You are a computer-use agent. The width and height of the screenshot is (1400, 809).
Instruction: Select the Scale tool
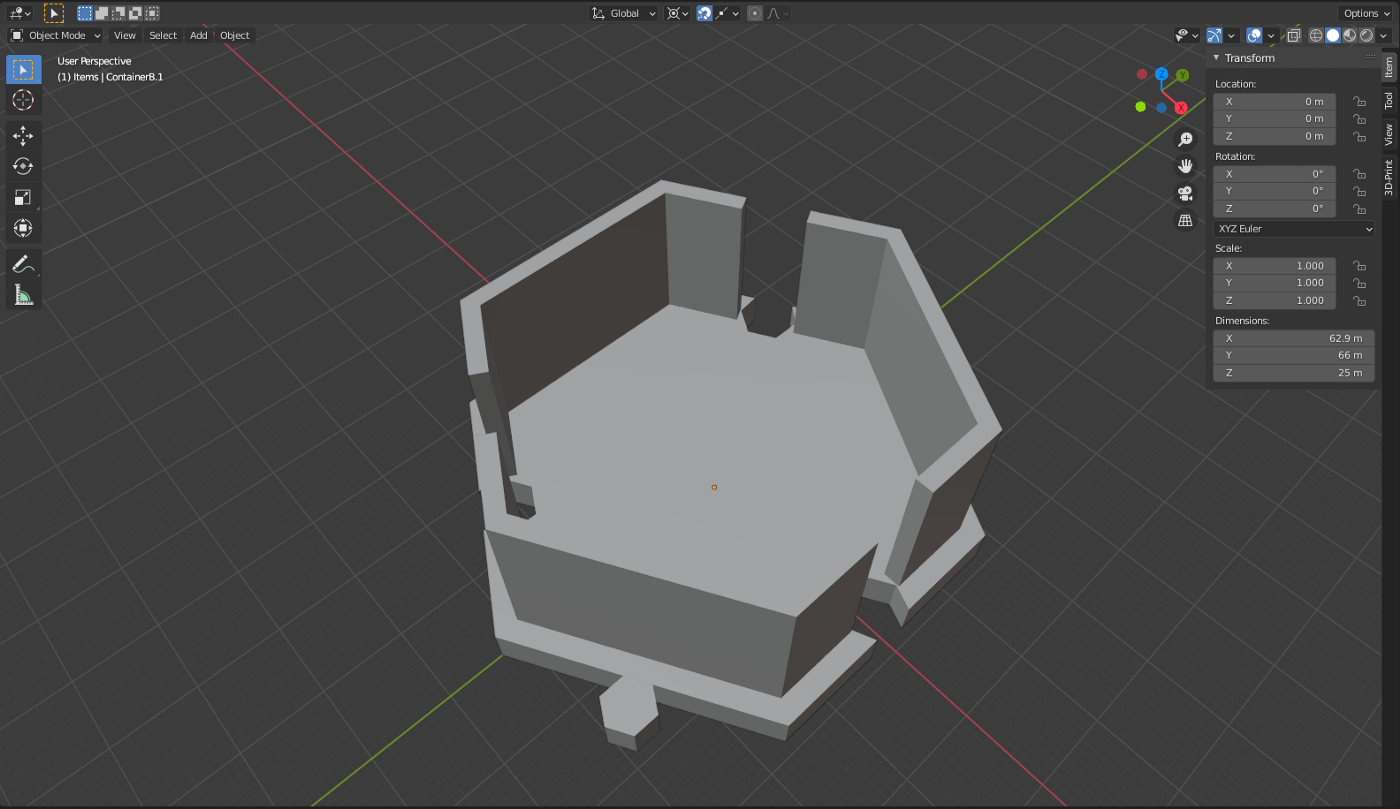coord(23,196)
